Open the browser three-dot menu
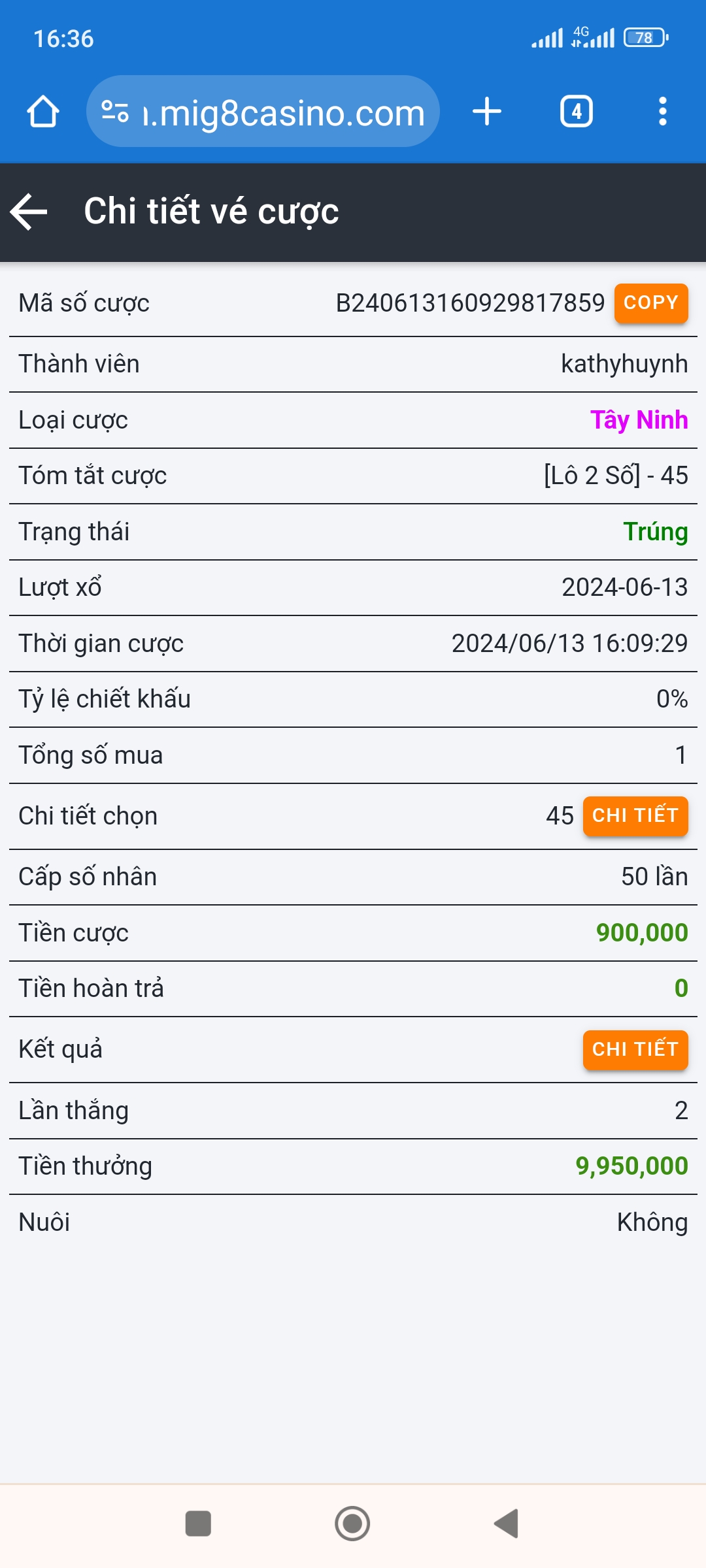 click(662, 112)
